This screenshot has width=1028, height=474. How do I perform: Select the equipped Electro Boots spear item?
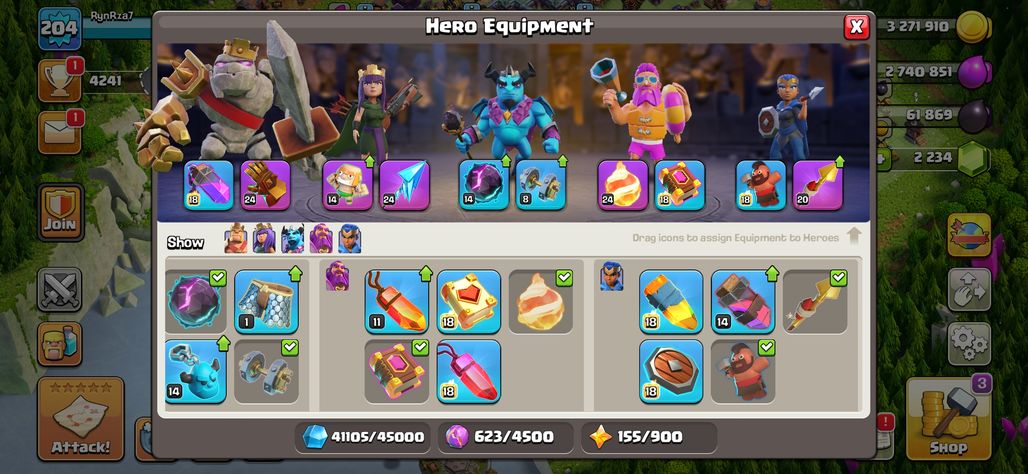814,302
